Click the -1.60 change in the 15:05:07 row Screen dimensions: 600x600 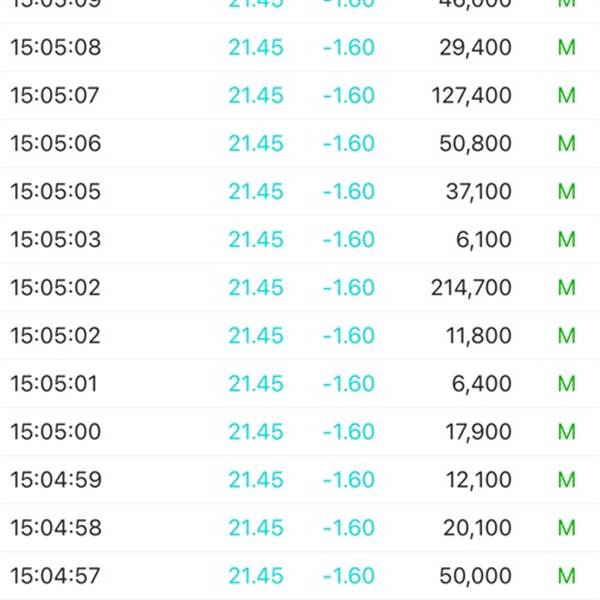coord(348,96)
